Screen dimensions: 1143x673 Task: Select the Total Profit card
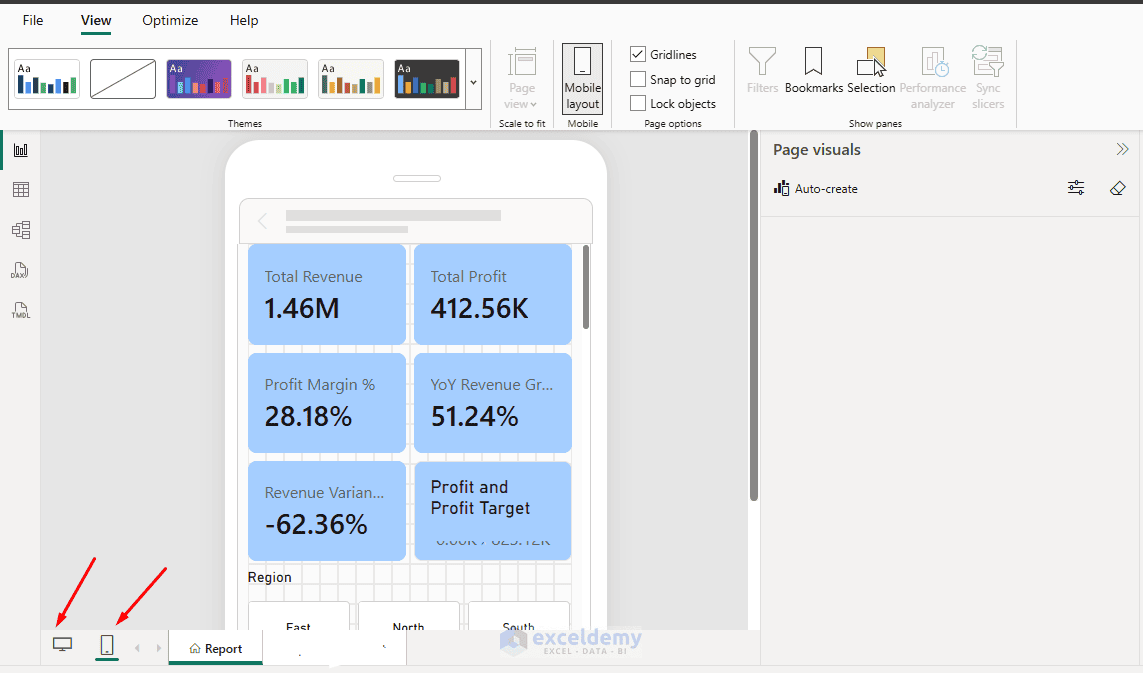pyautogui.click(x=493, y=295)
